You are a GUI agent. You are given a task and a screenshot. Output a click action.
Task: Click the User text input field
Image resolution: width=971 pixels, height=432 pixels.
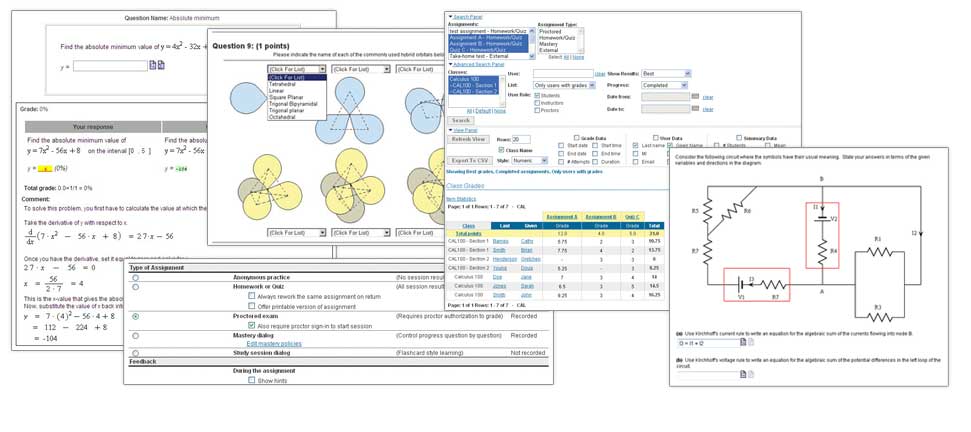coord(563,74)
